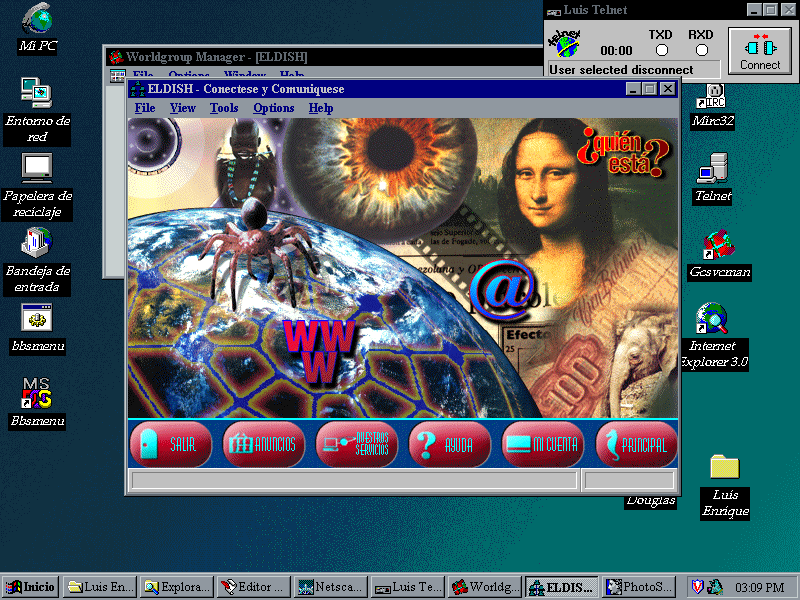Select the MS-DOS Bbsmenu shortcut icon
This screenshot has width=800, height=600.
pyautogui.click(x=37, y=393)
